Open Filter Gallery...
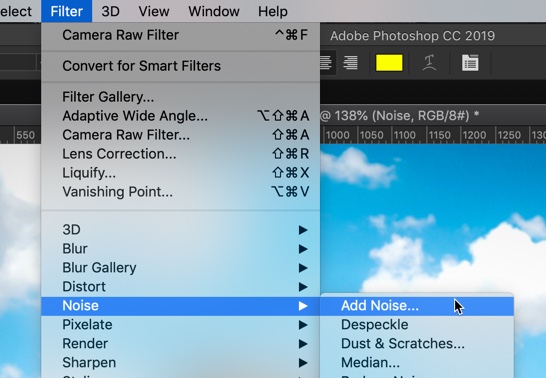 click(x=180, y=97)
